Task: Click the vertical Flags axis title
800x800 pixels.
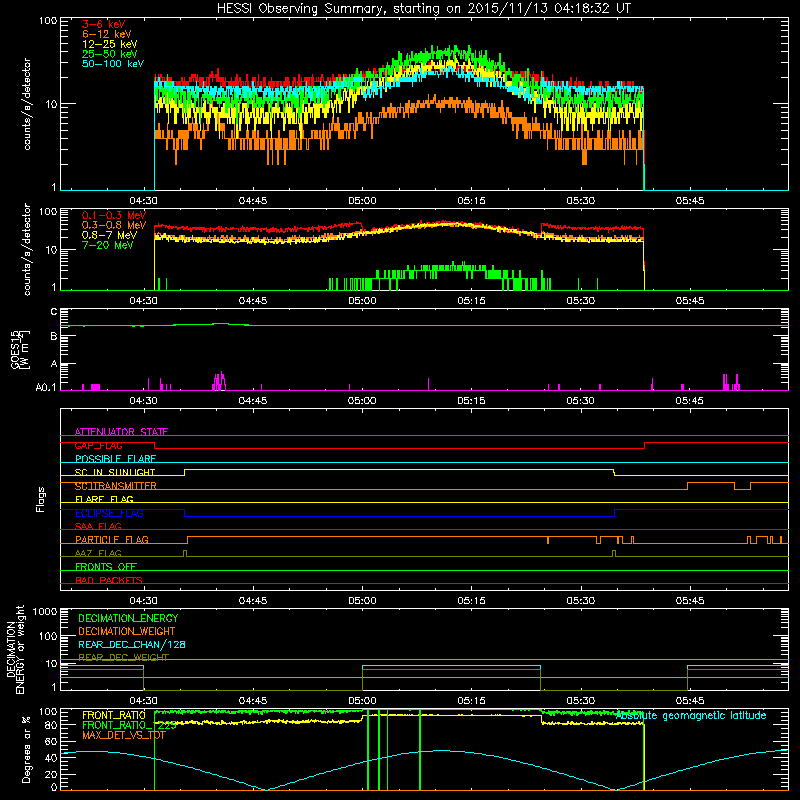Action: [41, 499]
